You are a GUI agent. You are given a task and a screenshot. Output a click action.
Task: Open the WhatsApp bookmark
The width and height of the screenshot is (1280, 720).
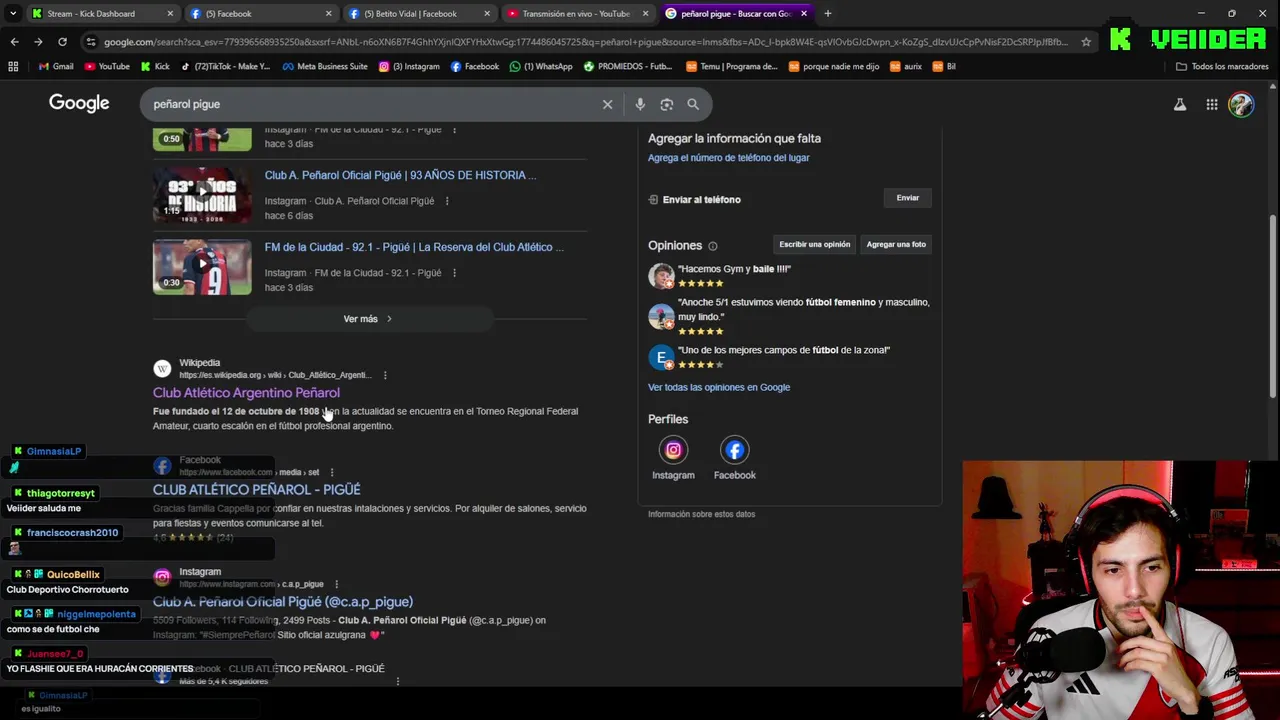(541, 66)
